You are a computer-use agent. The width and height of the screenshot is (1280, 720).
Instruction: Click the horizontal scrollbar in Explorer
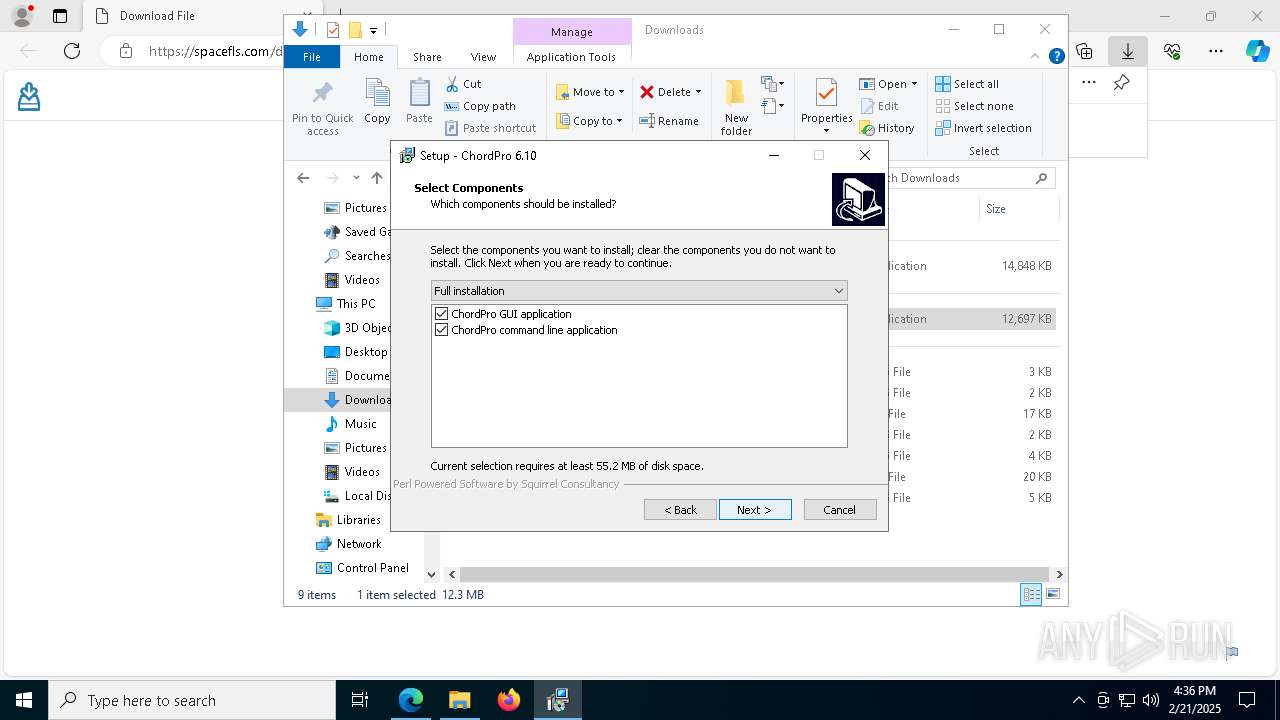click(756, 575)
